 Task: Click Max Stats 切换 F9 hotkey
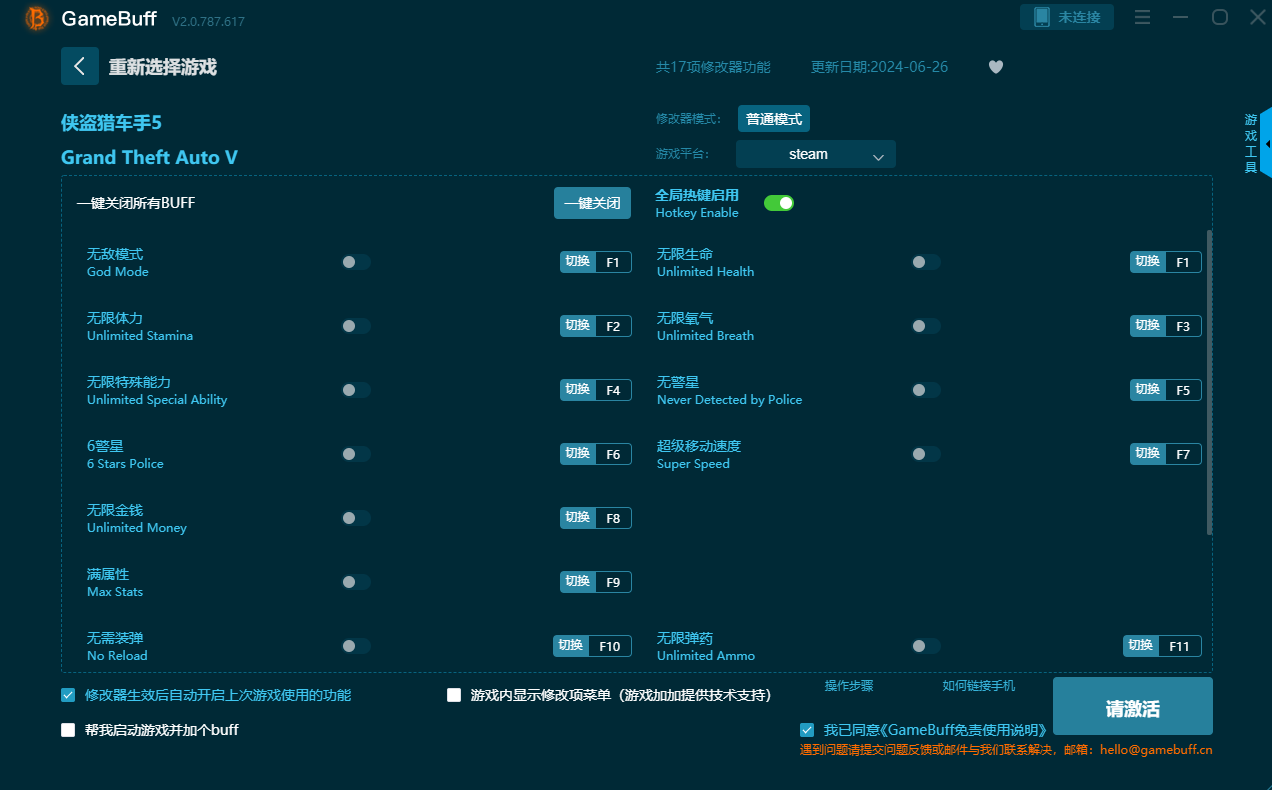pyautogui.click(x=596, y=582)
